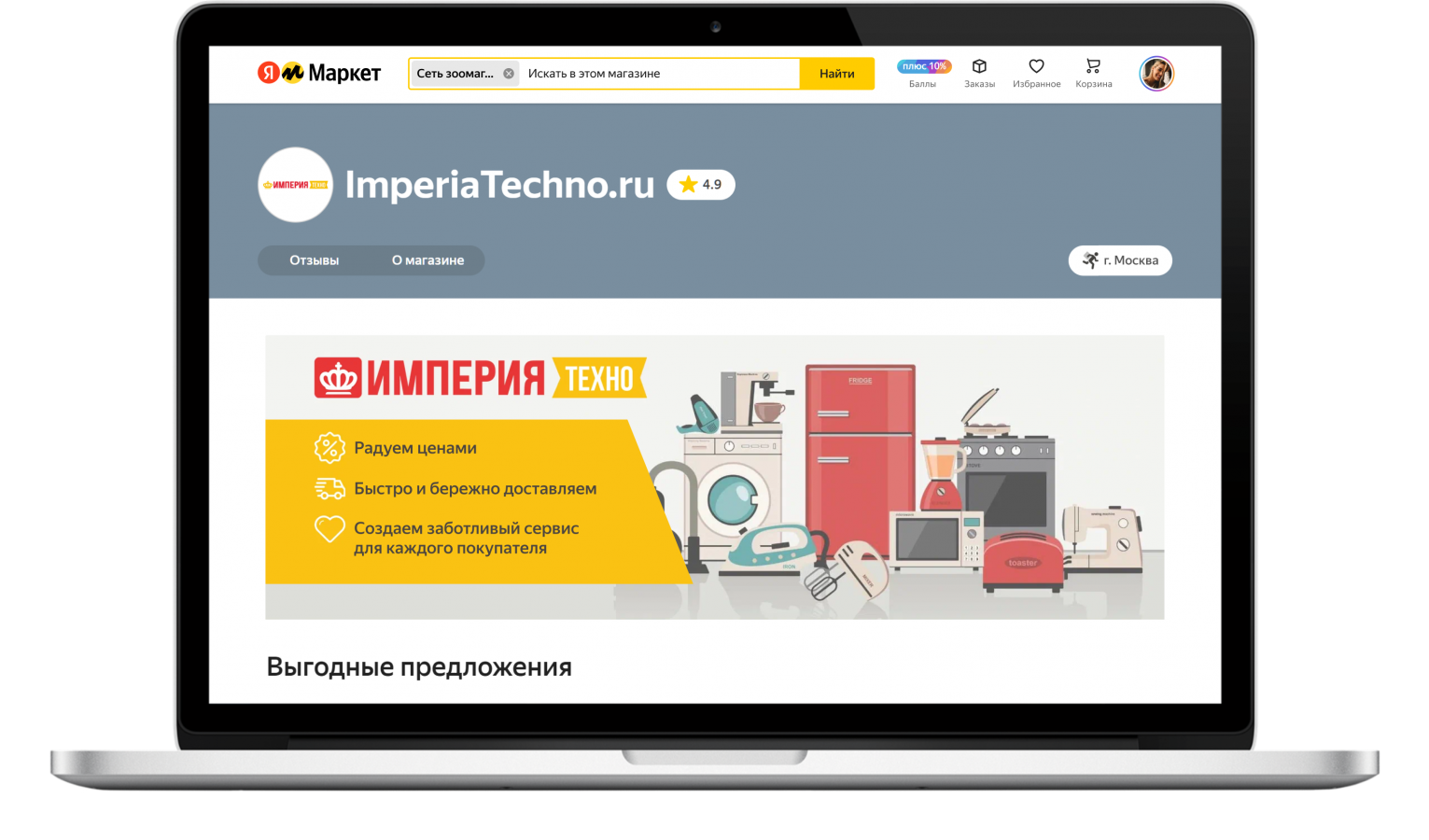Click the ImperiaTechno round shop logo
Image resolution: width=1429 pixels, height=840 pixels.
point(295,185)
